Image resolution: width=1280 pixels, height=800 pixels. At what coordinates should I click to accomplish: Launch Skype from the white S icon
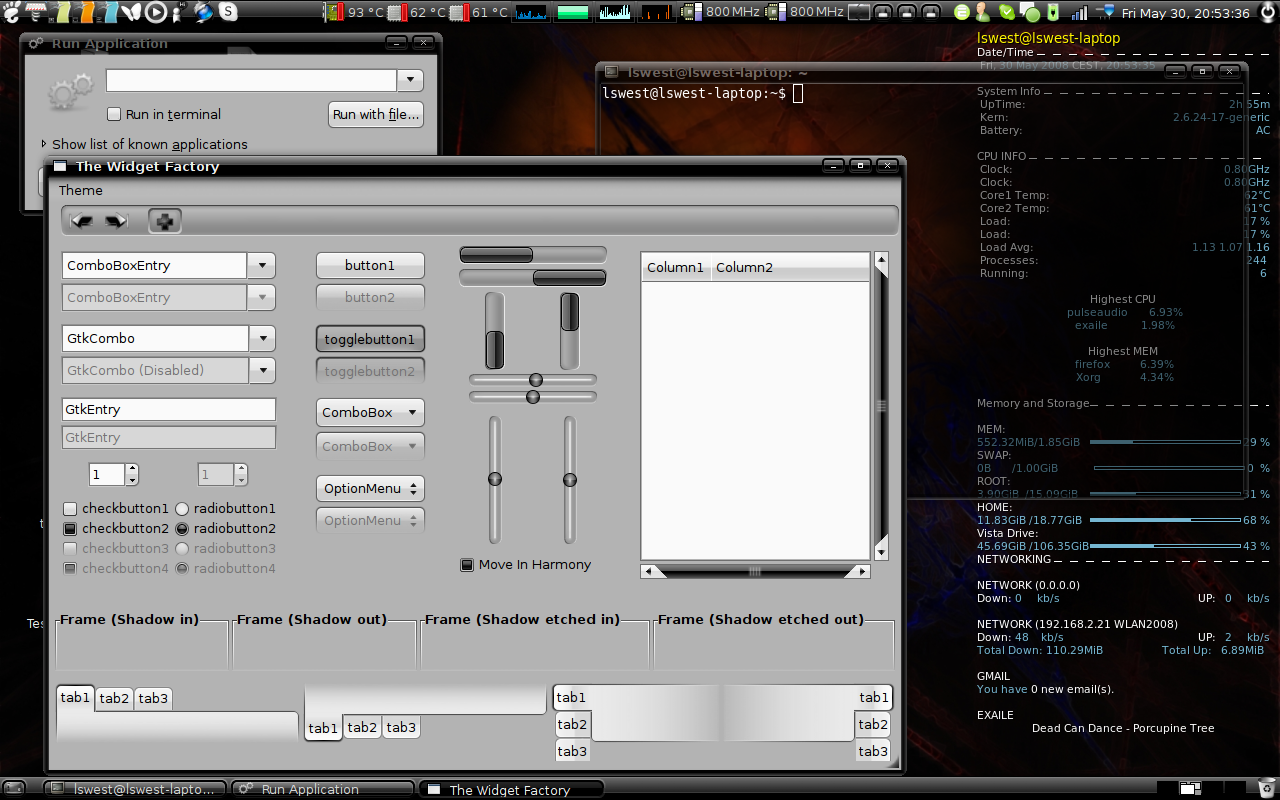tap(228, 12)
